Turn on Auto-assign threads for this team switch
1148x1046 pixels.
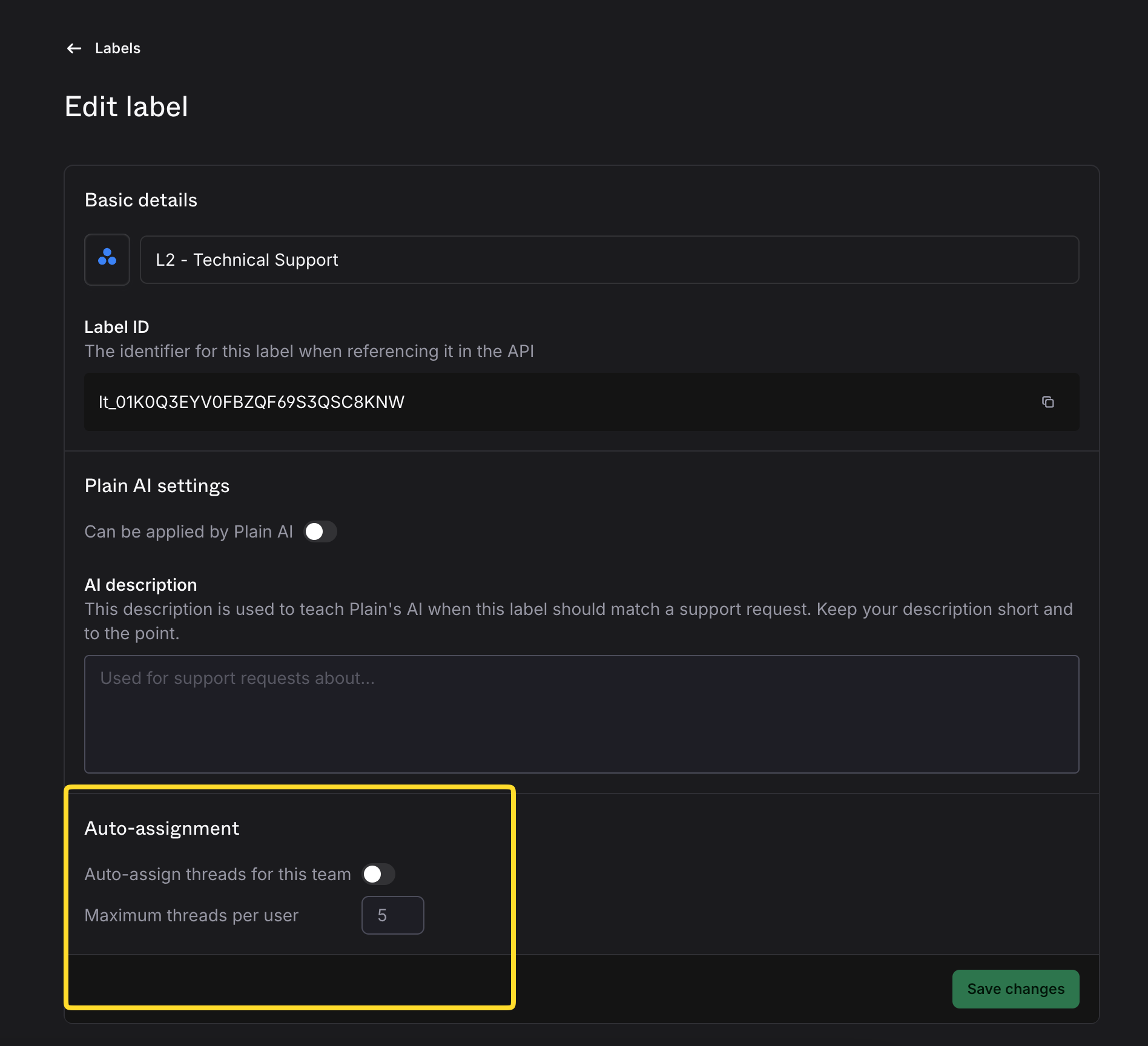(378, 874)
